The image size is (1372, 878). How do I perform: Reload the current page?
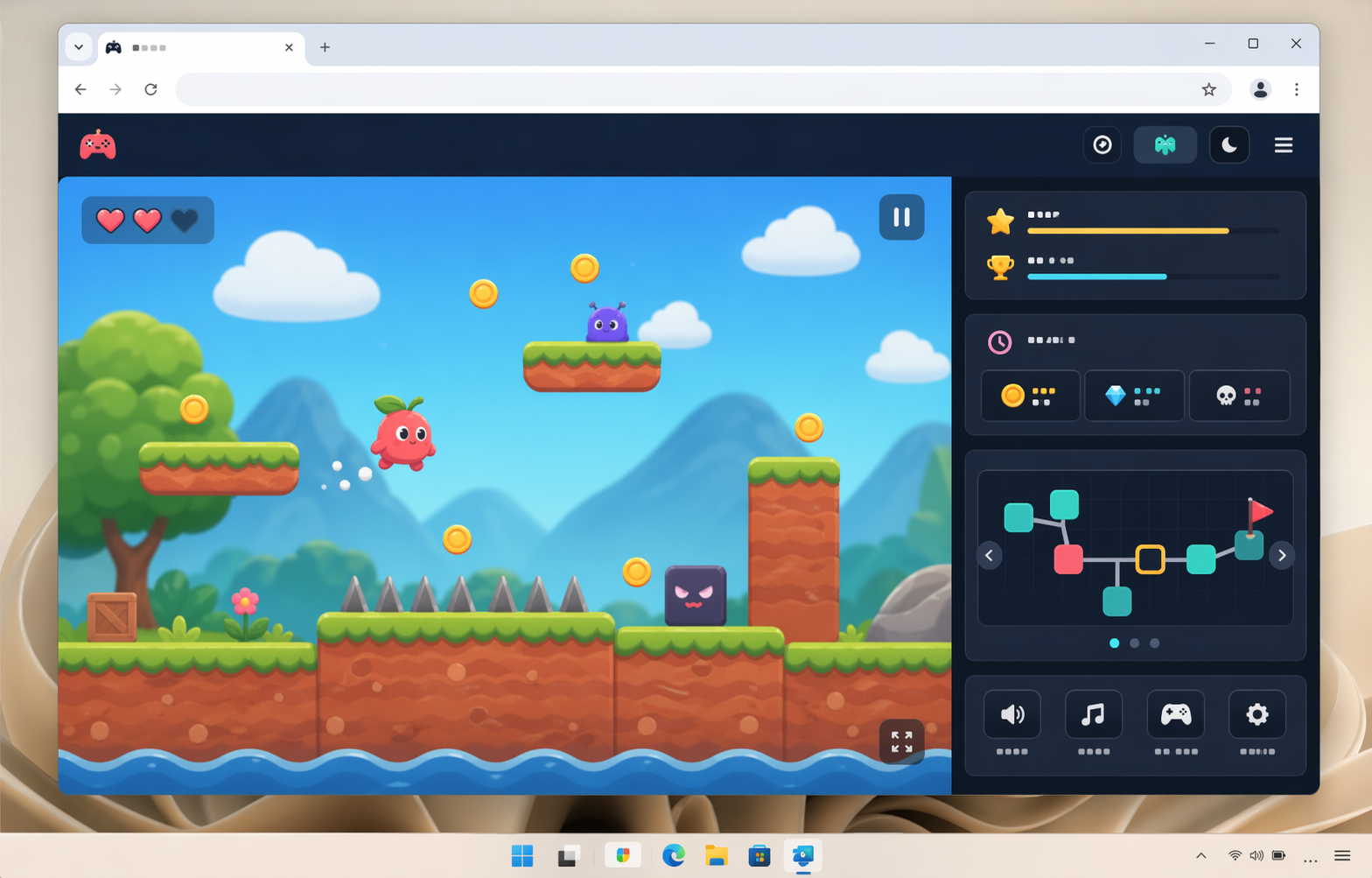[150, 89]
